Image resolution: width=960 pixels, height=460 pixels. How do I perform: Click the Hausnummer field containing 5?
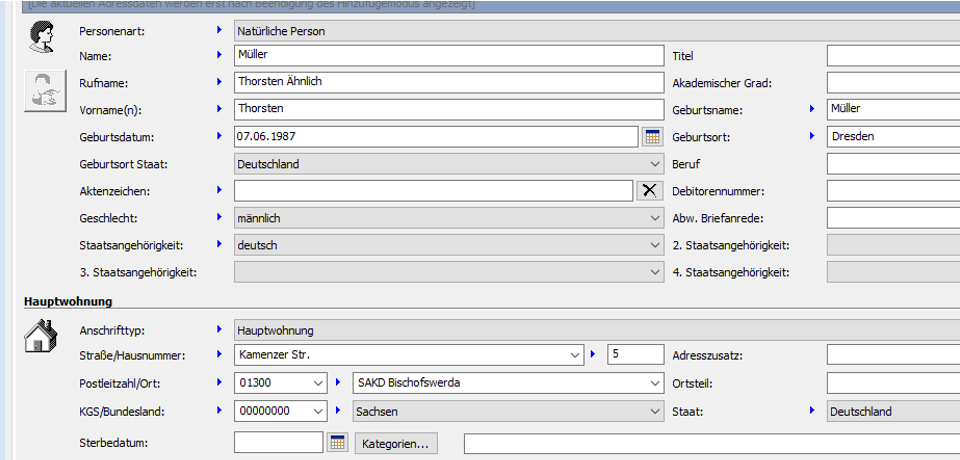634,354
